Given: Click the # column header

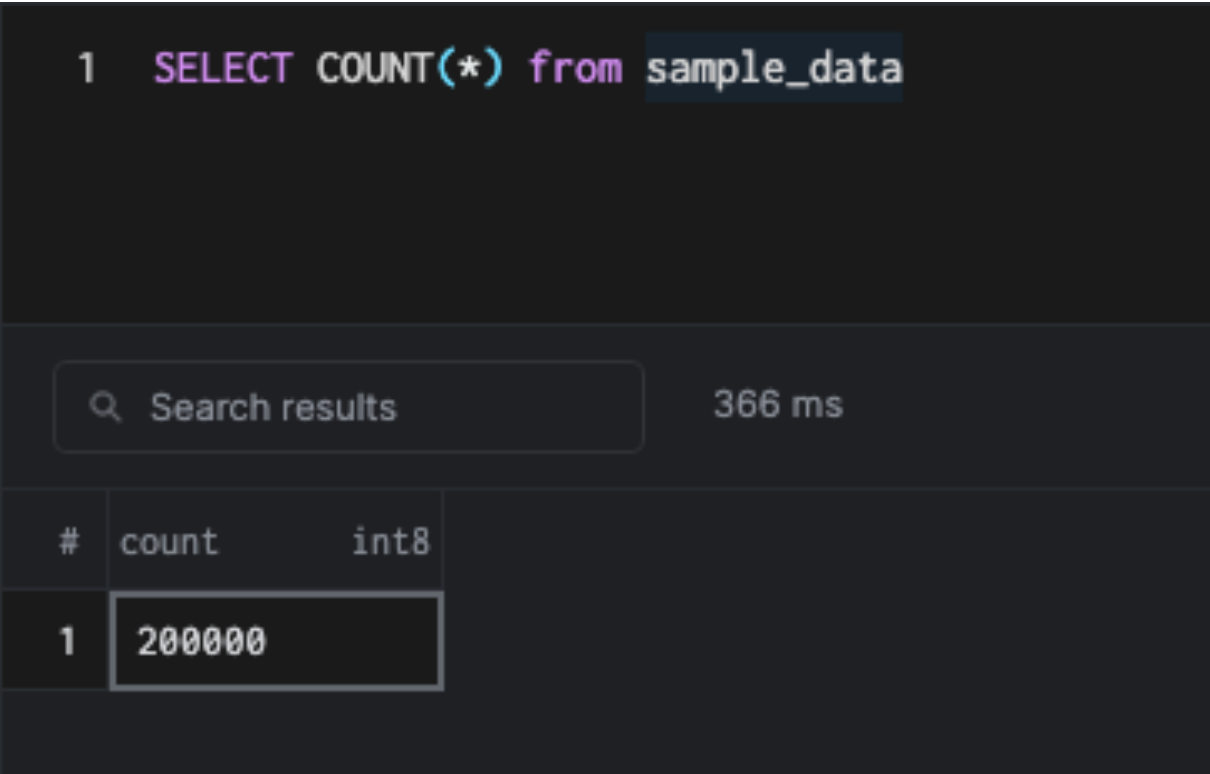Looking at the screenshot, I should (68, 542).
